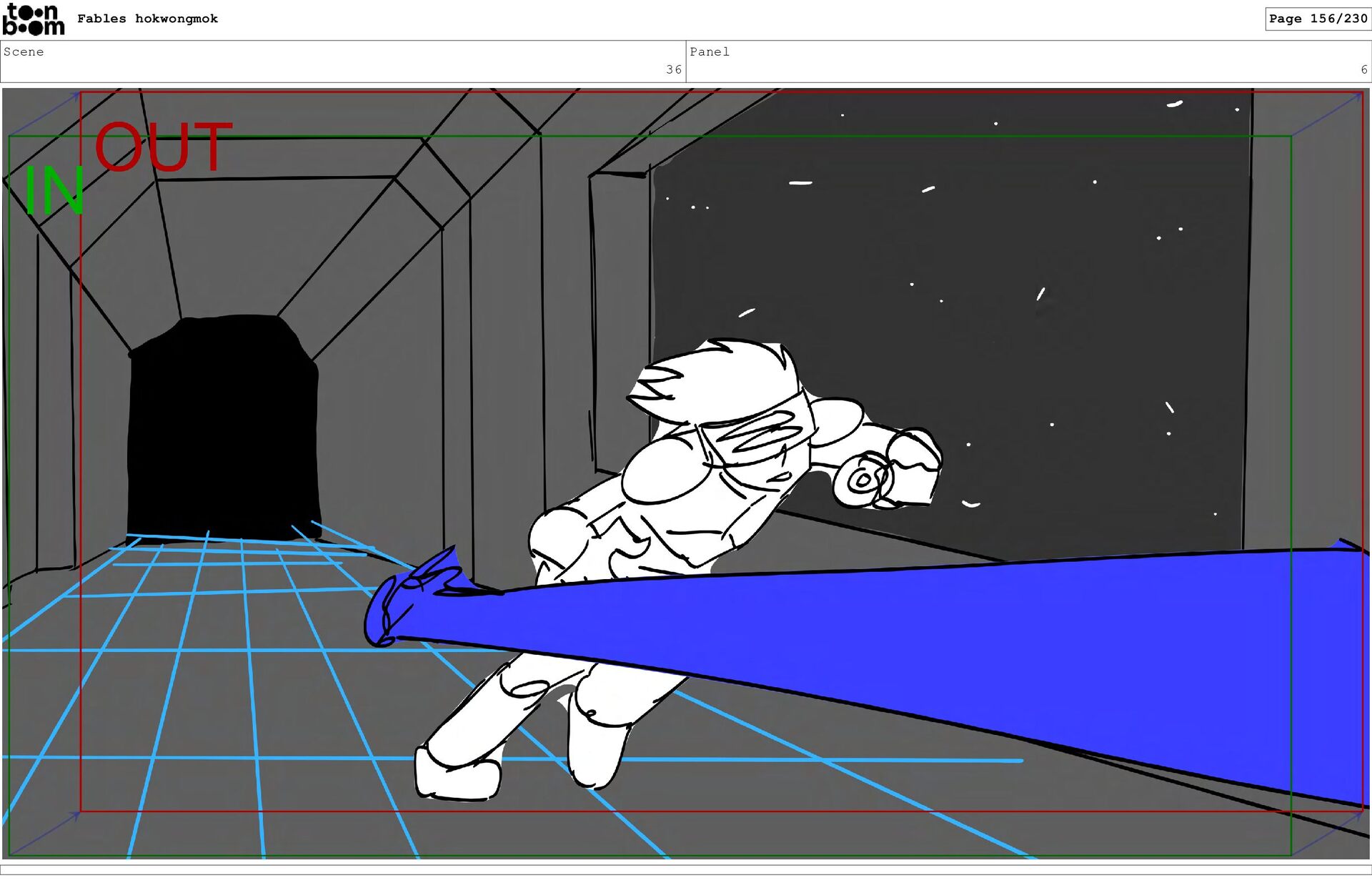Click the Panel header label
This screenshot has height=888, width=1372.
pyautogui.click(x=709, y=51)
